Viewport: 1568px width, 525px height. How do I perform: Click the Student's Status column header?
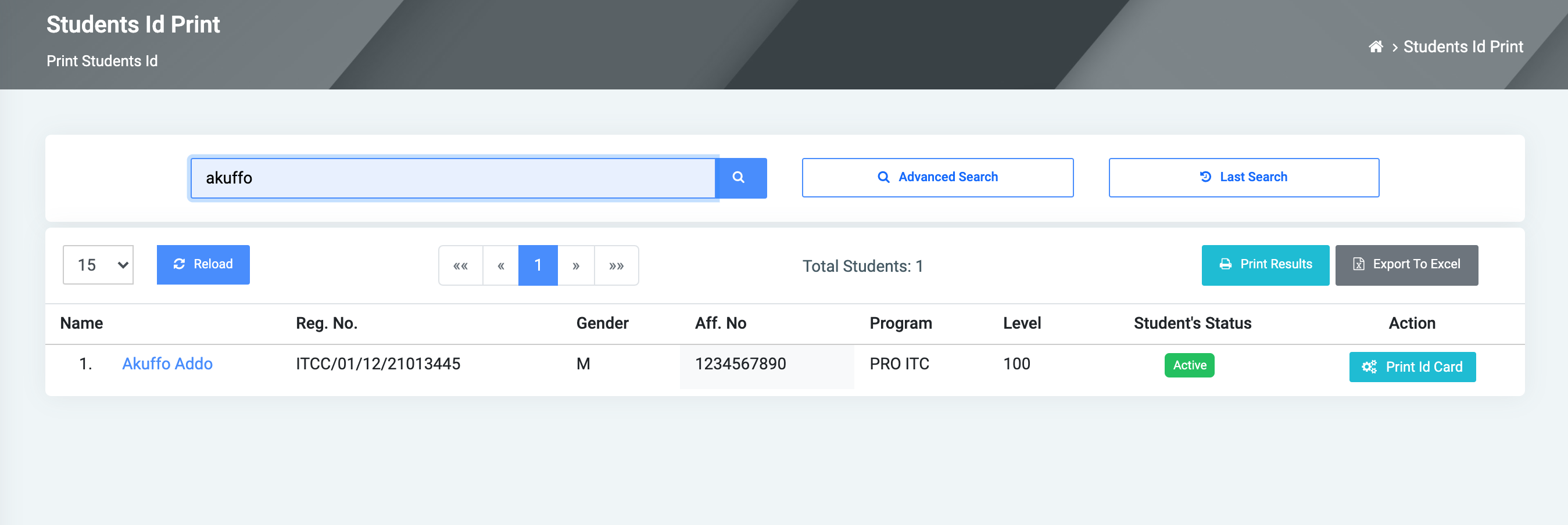click(x=1192, y=323)
